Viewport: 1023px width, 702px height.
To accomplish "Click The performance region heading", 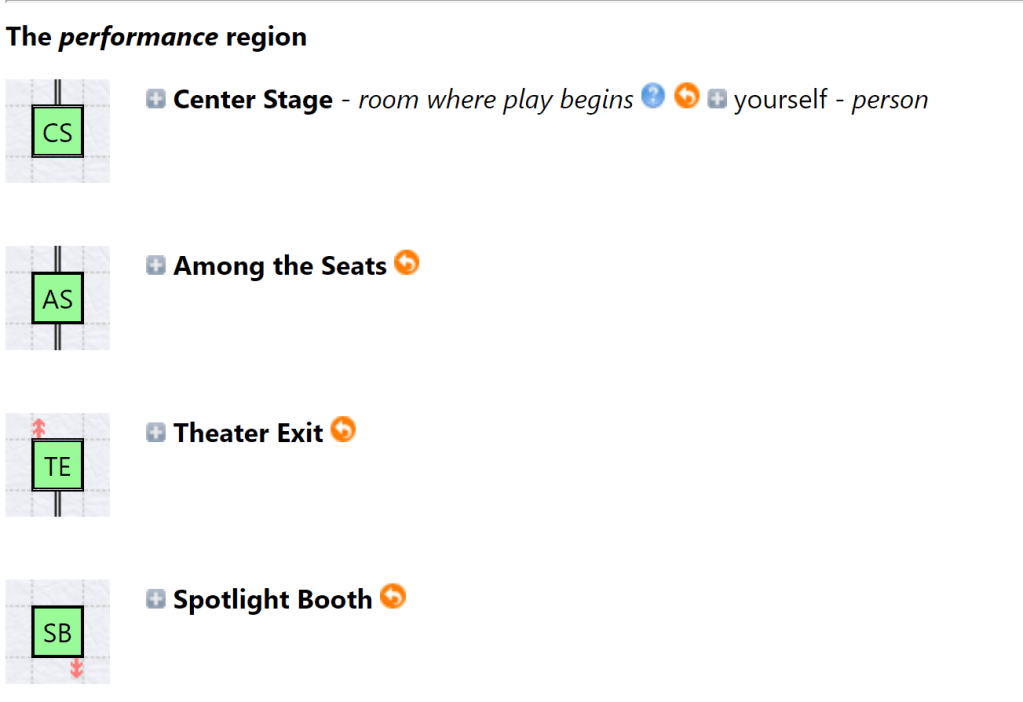I will (155, 36).
